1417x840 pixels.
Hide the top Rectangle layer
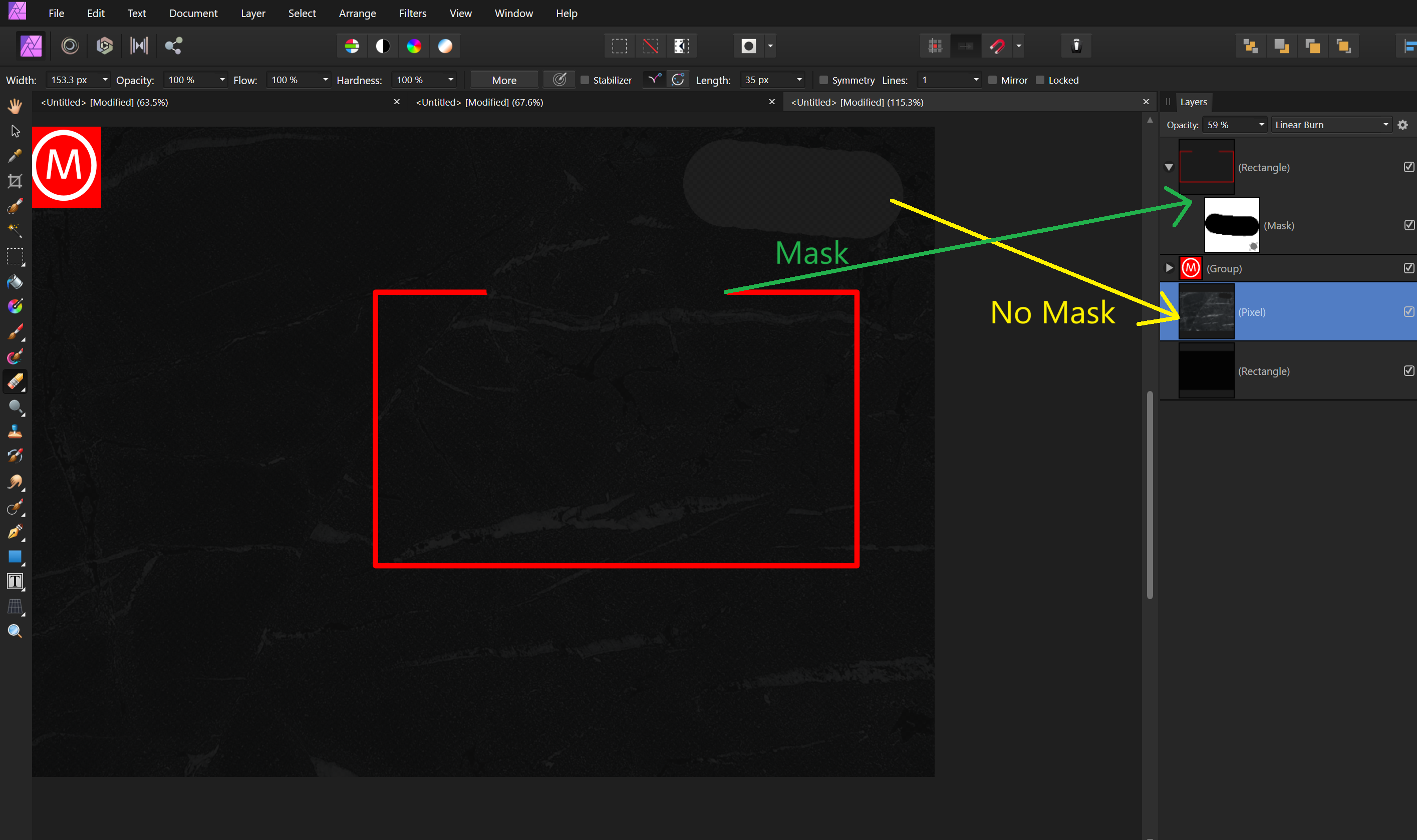1409,167
